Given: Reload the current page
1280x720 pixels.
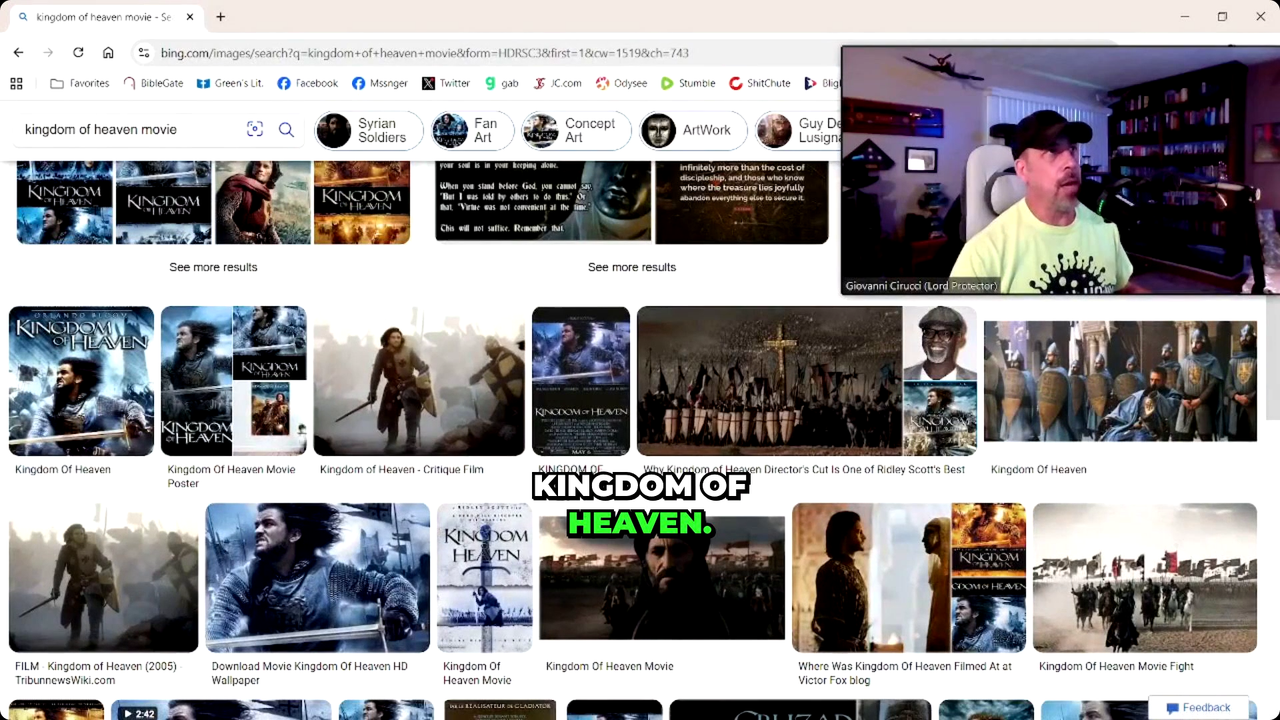Looking at the screenshot, I should point(78,52).
